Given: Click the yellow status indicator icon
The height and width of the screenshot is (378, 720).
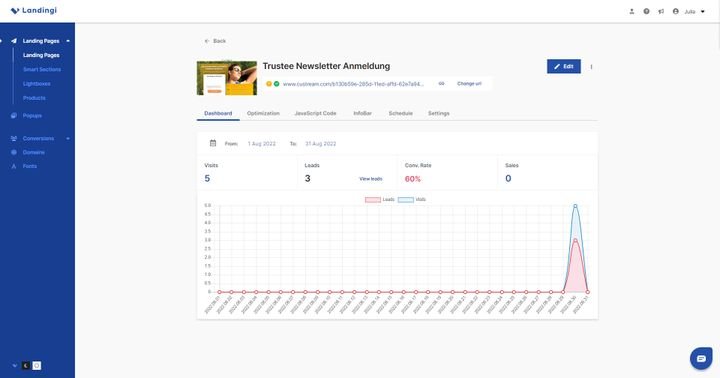Looking at the screenshot, I should pos(269,84).
